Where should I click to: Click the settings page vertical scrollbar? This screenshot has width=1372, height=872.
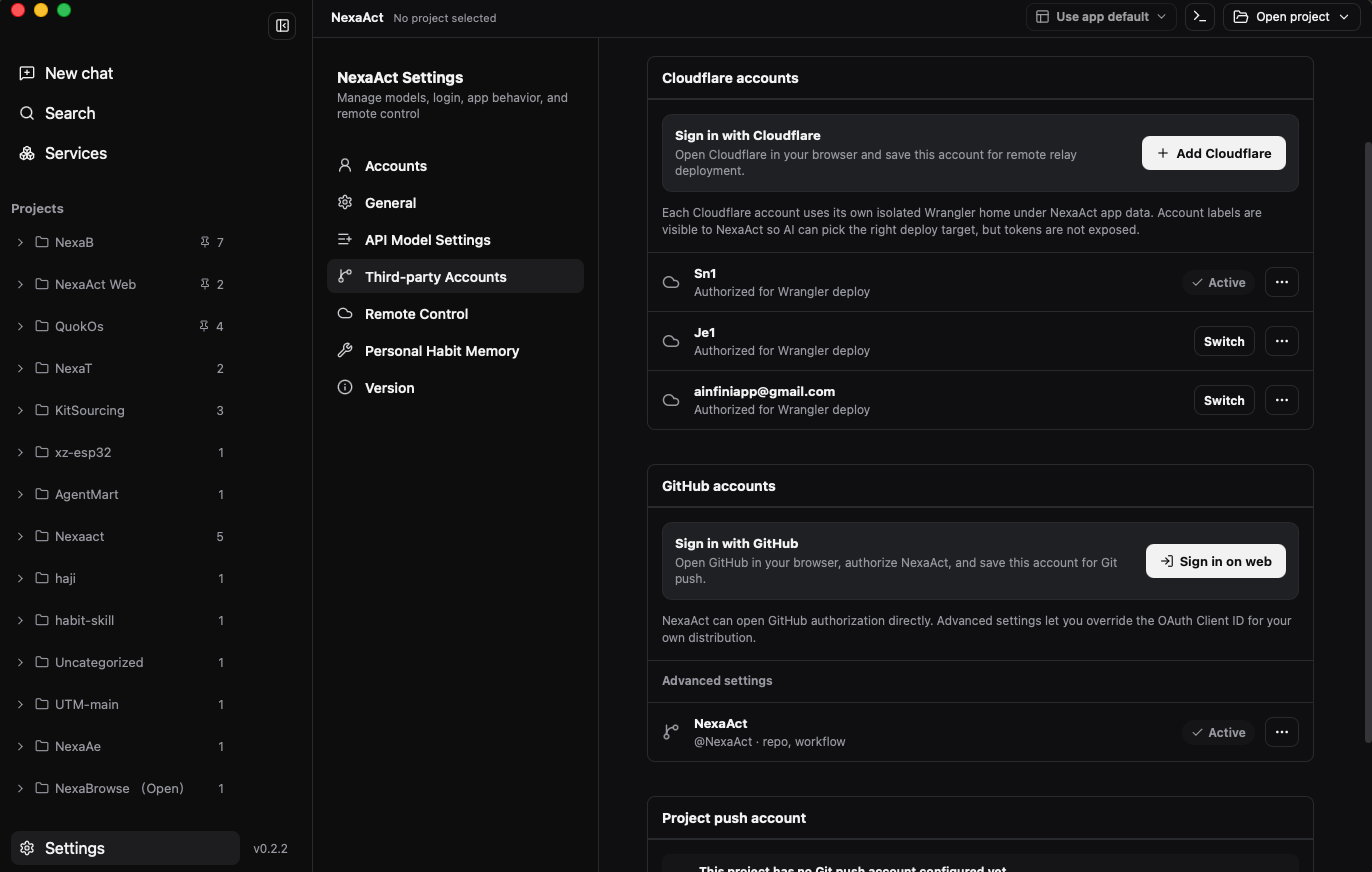[1367, 440]
